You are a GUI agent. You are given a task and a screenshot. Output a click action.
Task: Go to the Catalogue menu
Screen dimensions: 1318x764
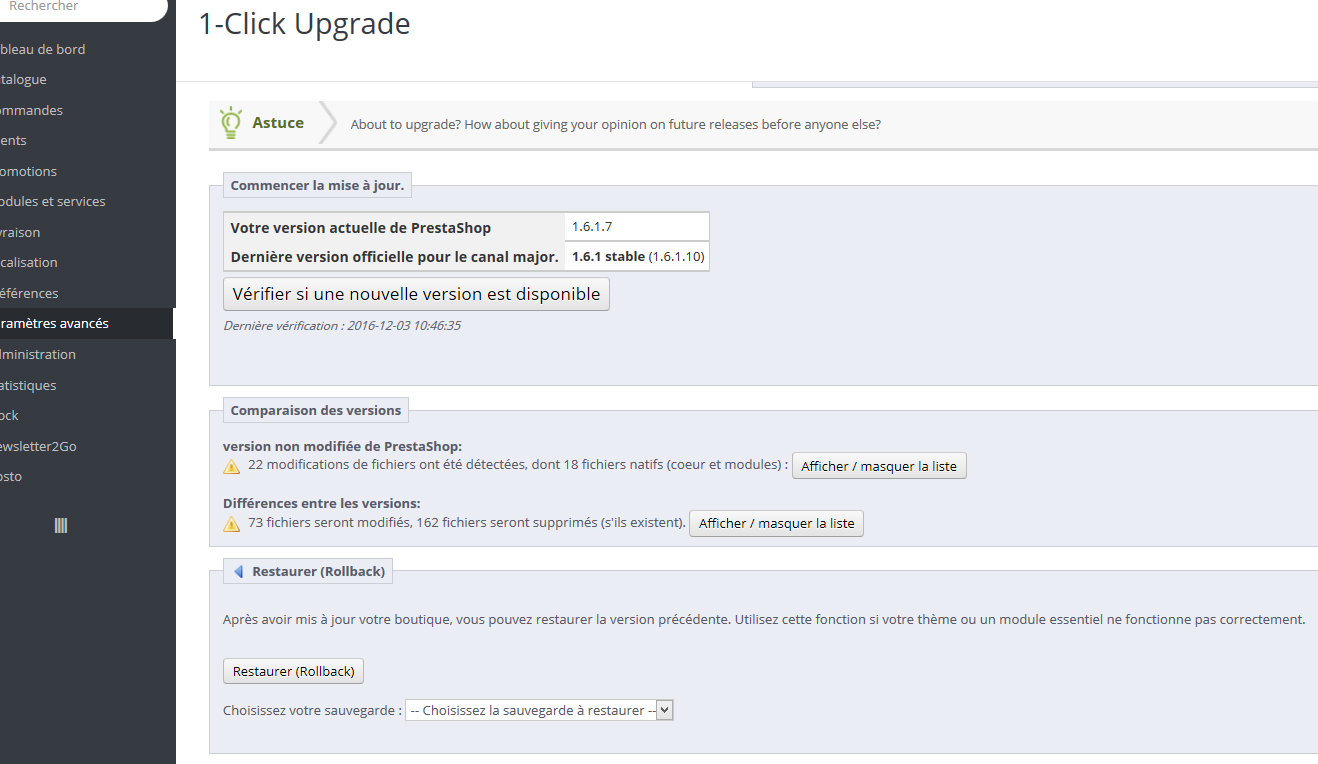click(24, 79)
